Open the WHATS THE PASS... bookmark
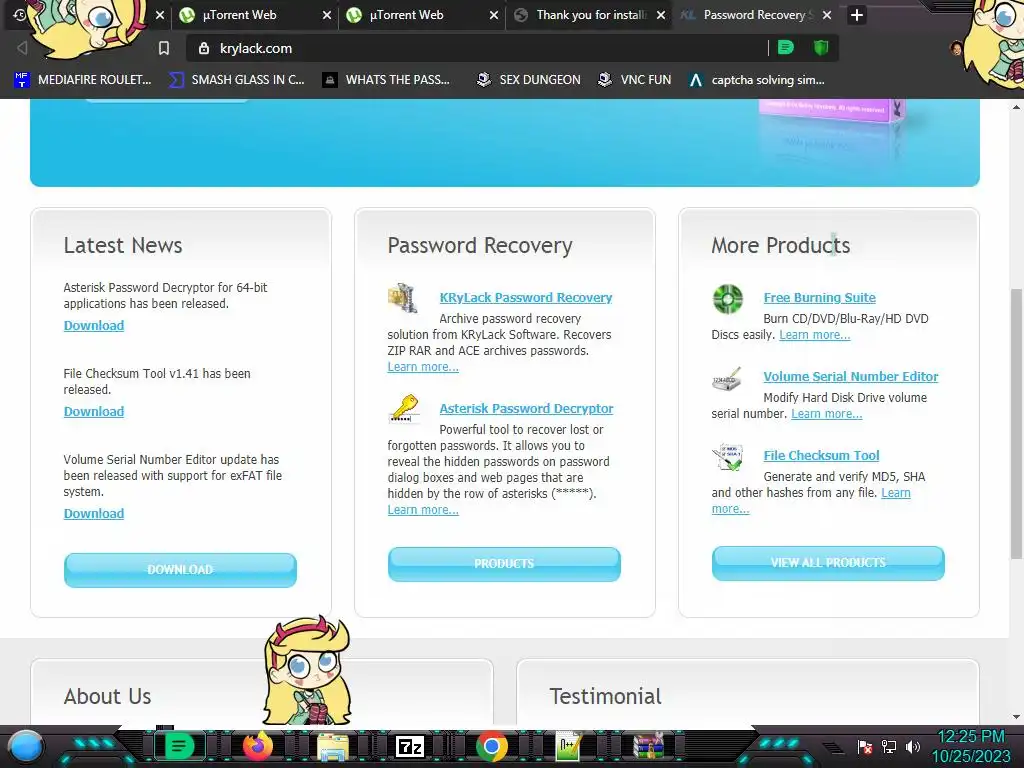The height and width of the screenshot is (768, 1024). 387,80
